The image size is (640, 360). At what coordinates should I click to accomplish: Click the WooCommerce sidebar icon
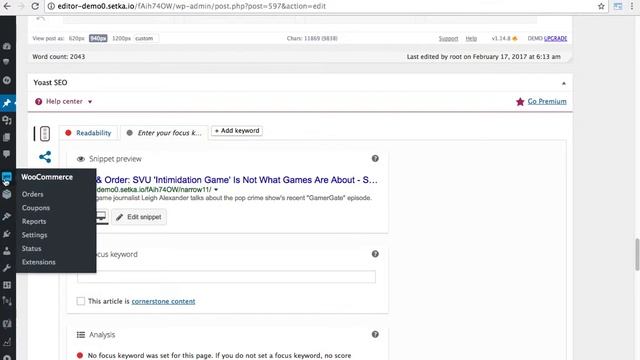click(7, 177)
